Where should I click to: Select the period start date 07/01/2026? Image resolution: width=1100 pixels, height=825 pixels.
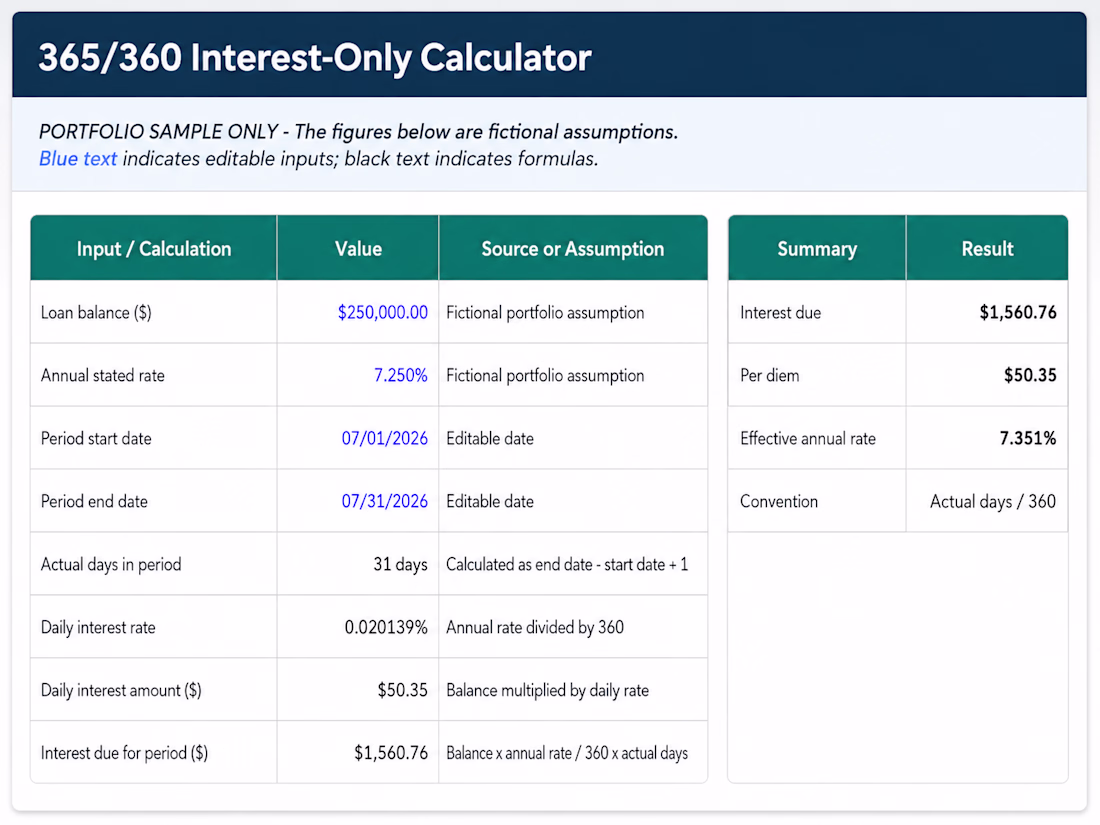(384, 438)
